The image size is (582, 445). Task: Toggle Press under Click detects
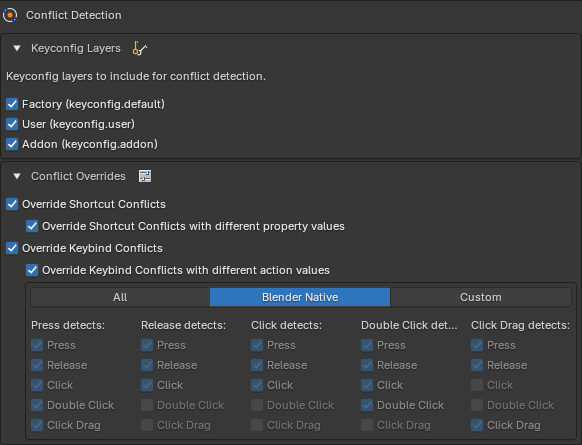click(x=257, y=345)
